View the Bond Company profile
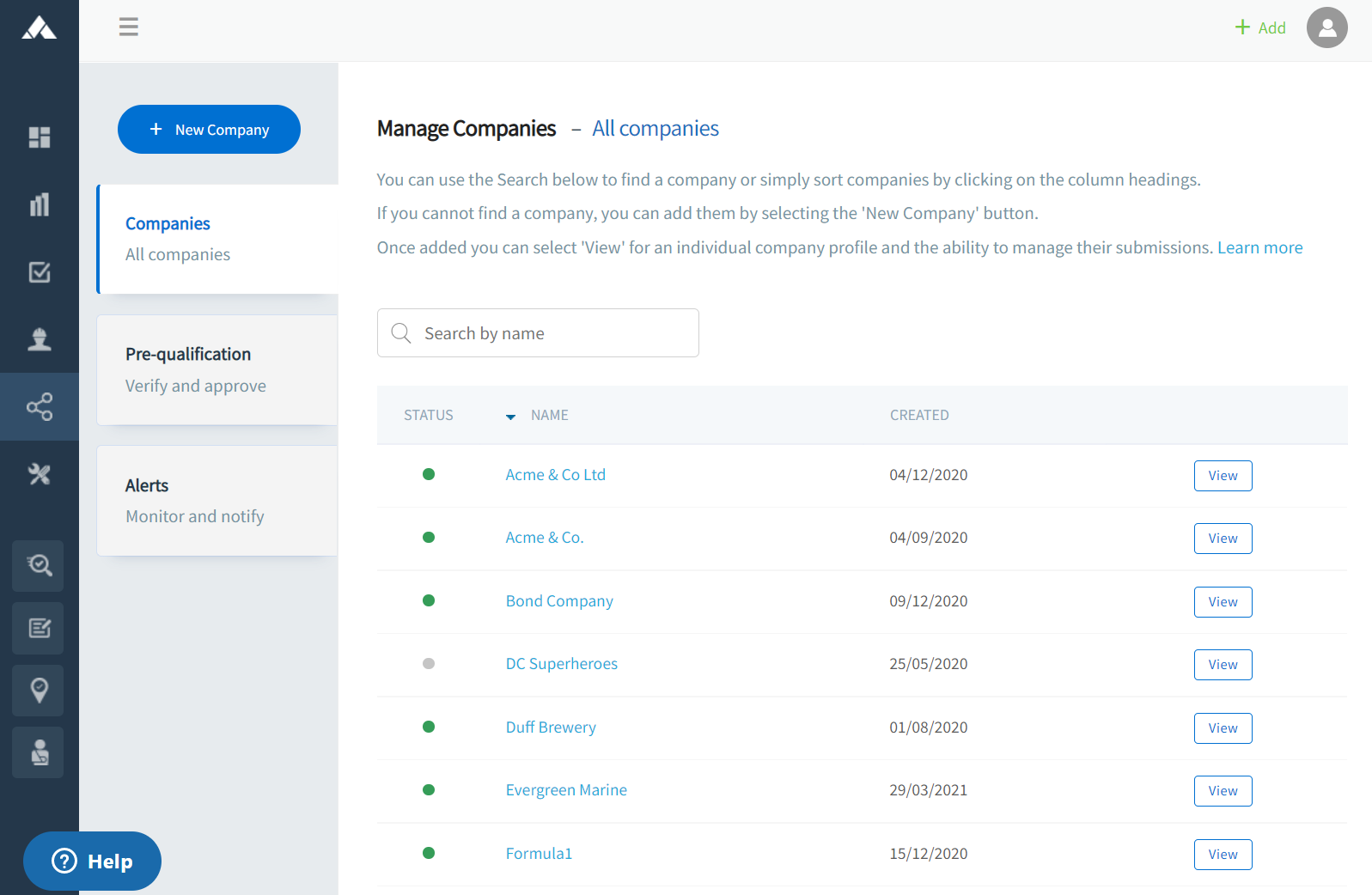Image resolution: width=1372 pixels, height=895 pixels. tap(1223, 602)
